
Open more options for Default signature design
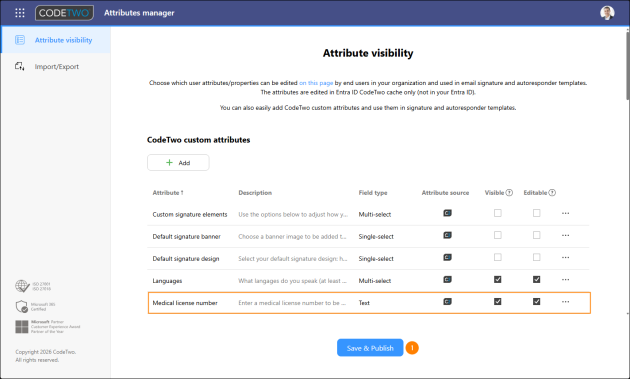tap(565, 258)
